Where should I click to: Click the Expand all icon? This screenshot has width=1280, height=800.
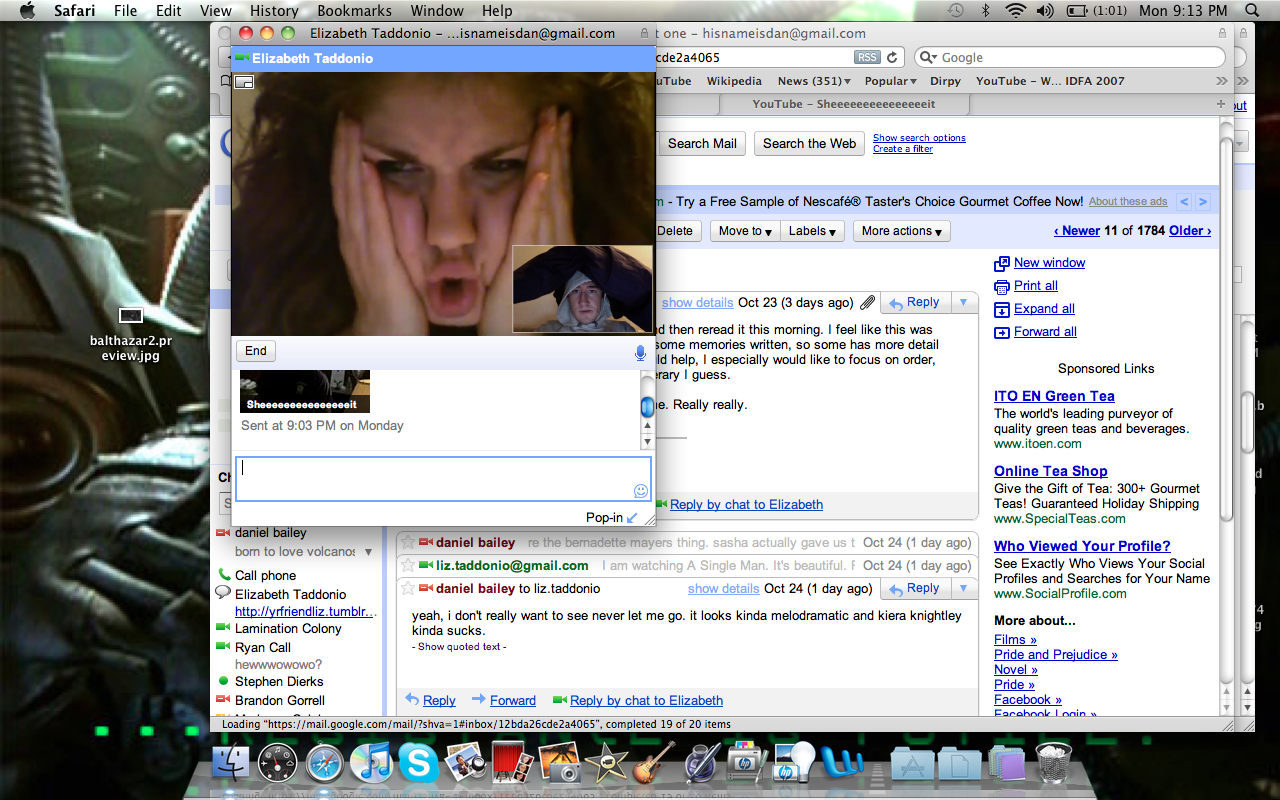click(1002, 309)
